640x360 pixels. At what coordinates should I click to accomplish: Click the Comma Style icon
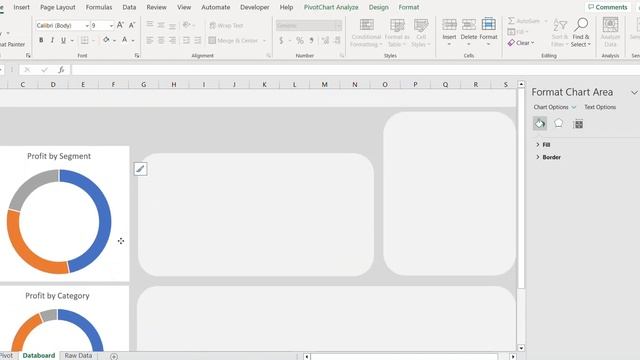point(311,40)
